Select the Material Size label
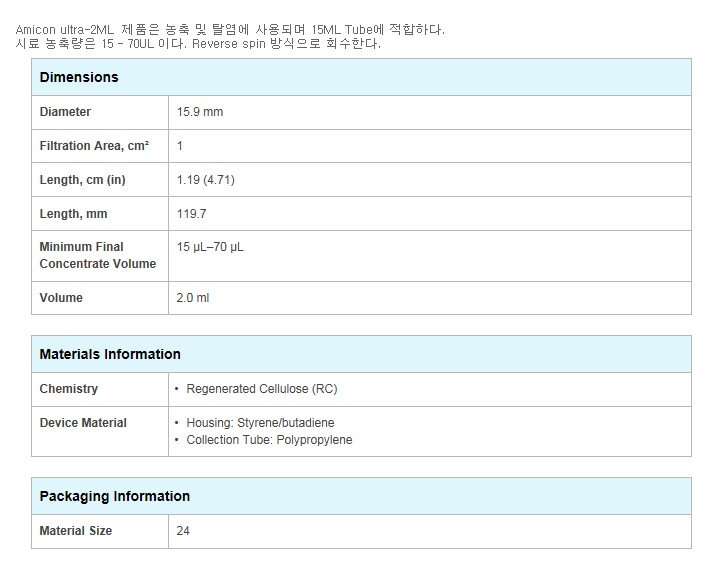This screenshot has width=720, height=571. click(x=76, y=531)
